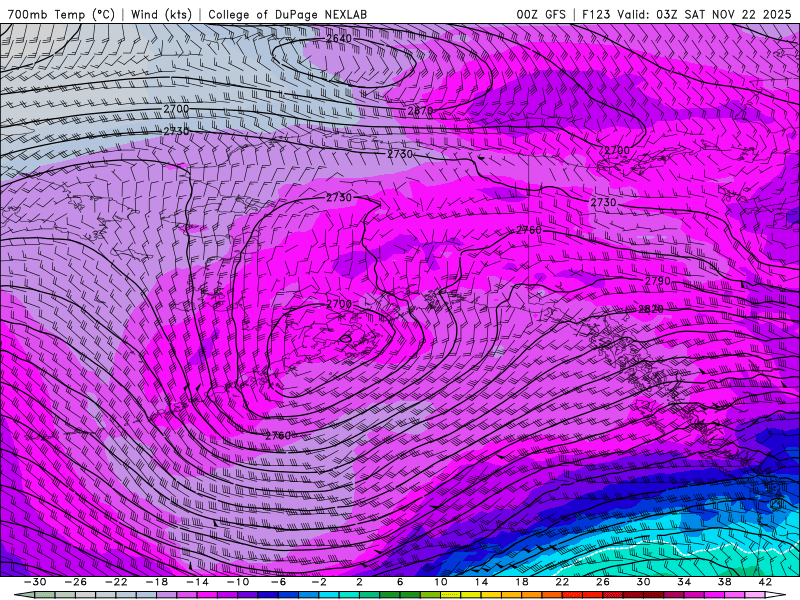Click the 34 tick on the scale
The width and height of the screenshot is (800, 600).
[684, 582]
